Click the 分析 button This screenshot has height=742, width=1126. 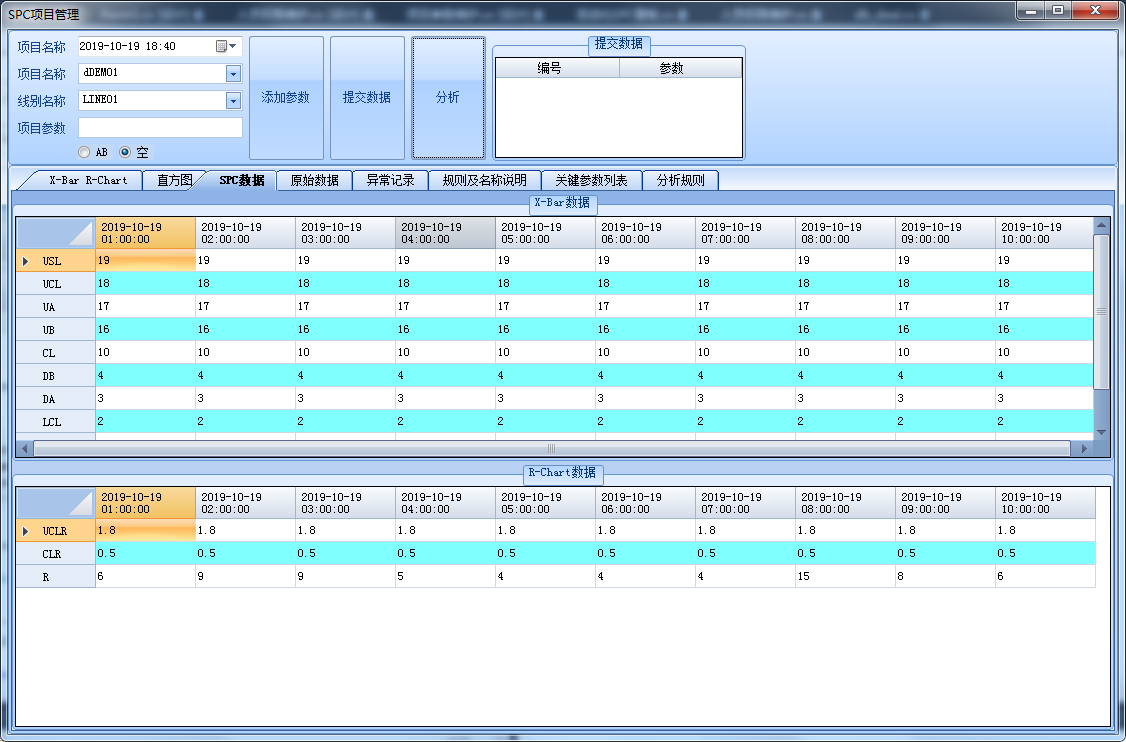pyautogui.click(x=448, y=98)
